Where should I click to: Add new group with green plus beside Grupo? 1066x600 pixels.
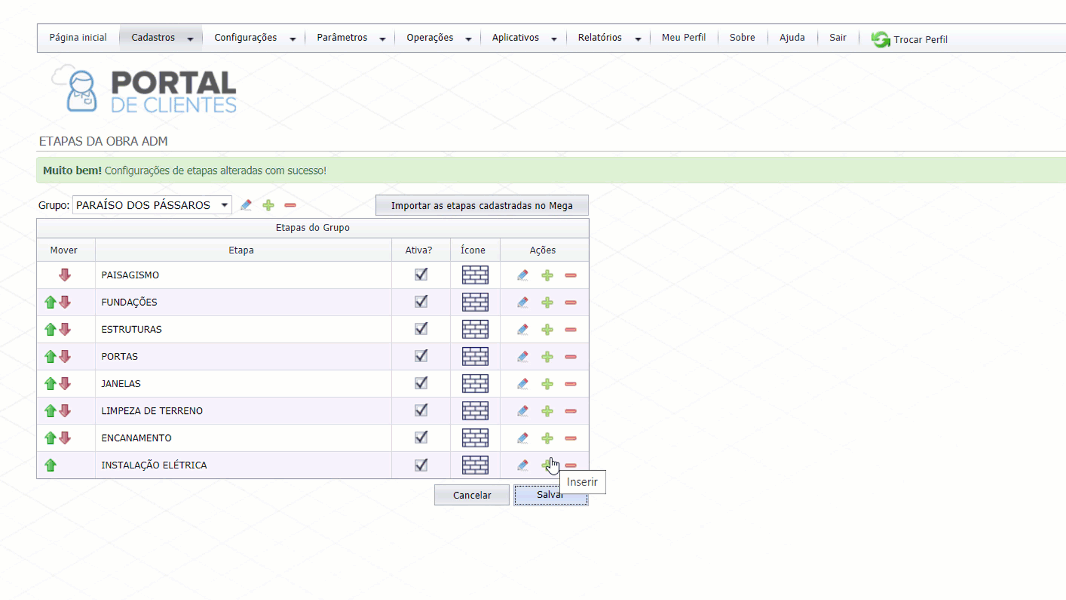268,205
